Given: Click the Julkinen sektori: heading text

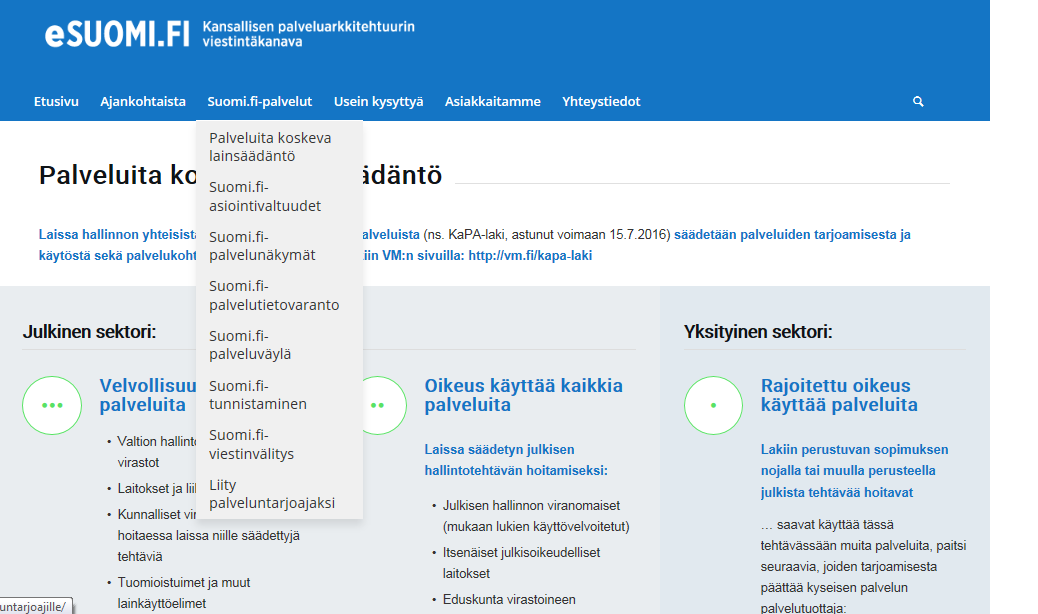Looking at the screenshot, I should [x=89, y=331].
